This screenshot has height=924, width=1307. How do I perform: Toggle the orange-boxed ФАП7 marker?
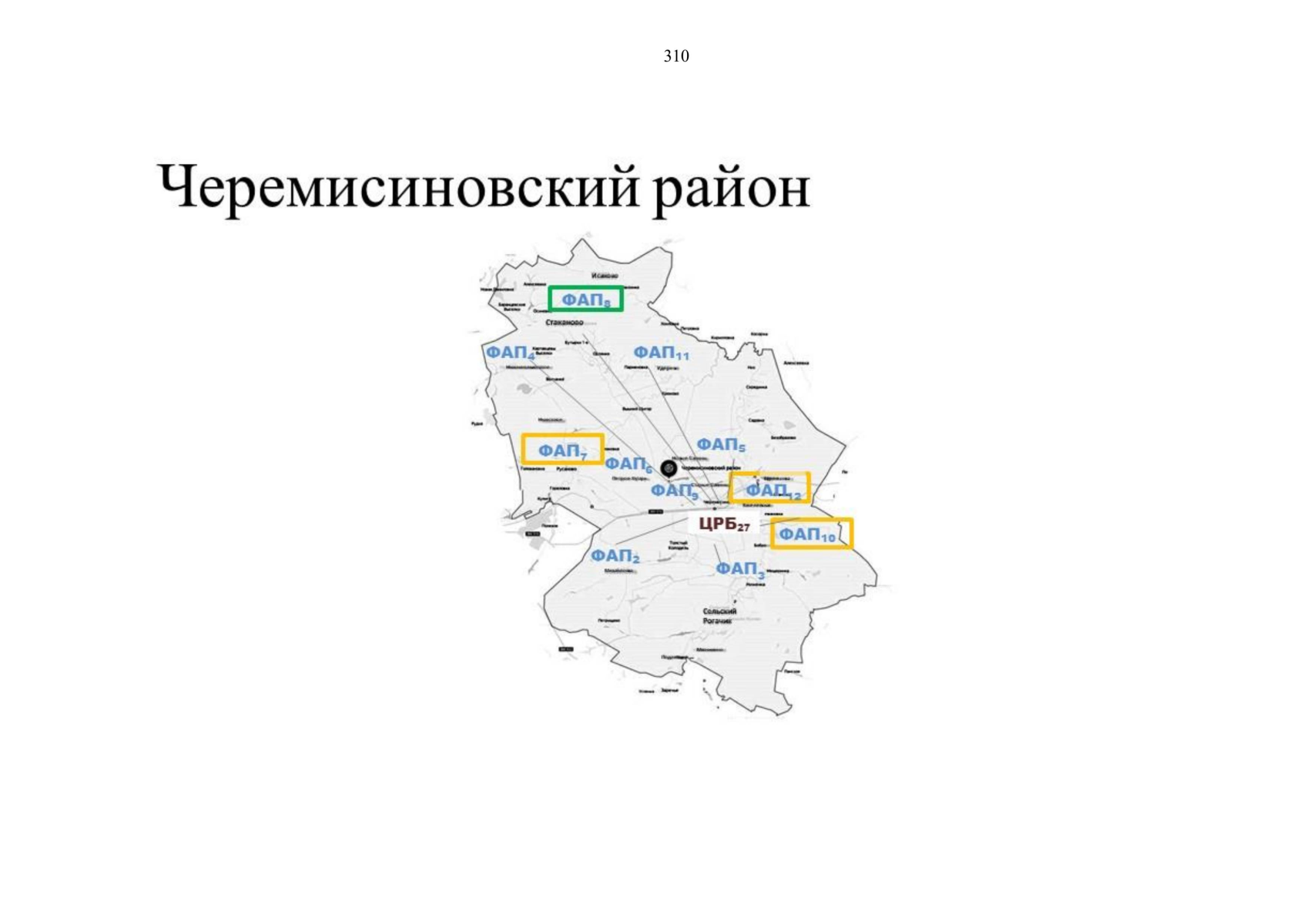point(564,450)
